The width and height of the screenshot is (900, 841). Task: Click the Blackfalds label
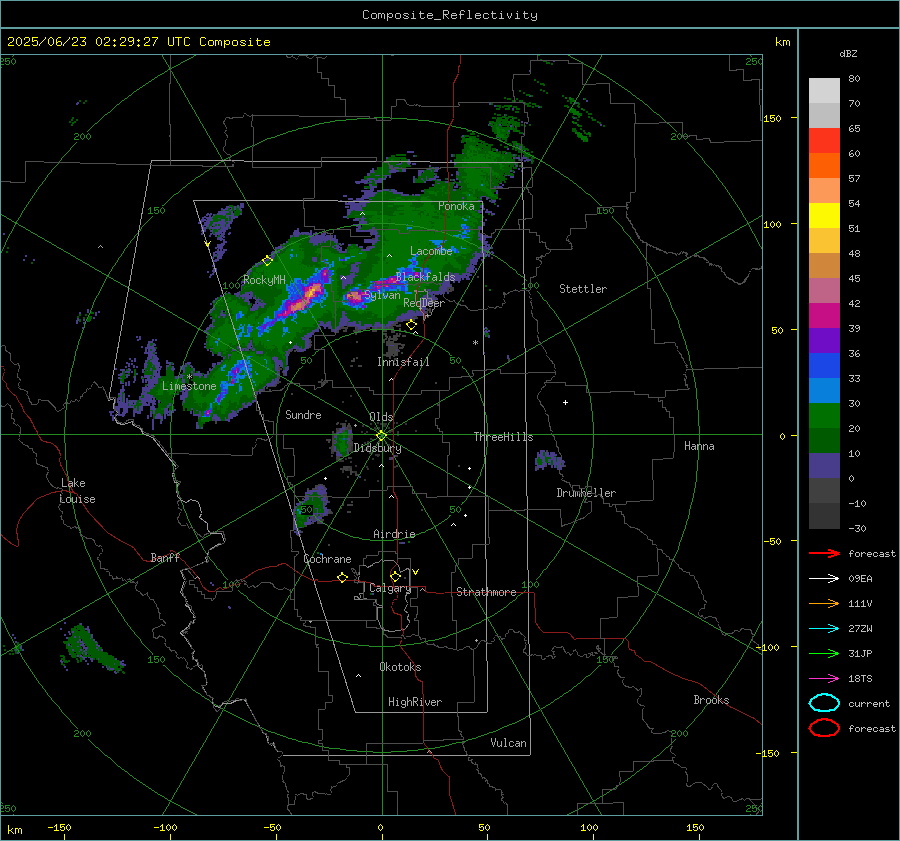(425, 277)
